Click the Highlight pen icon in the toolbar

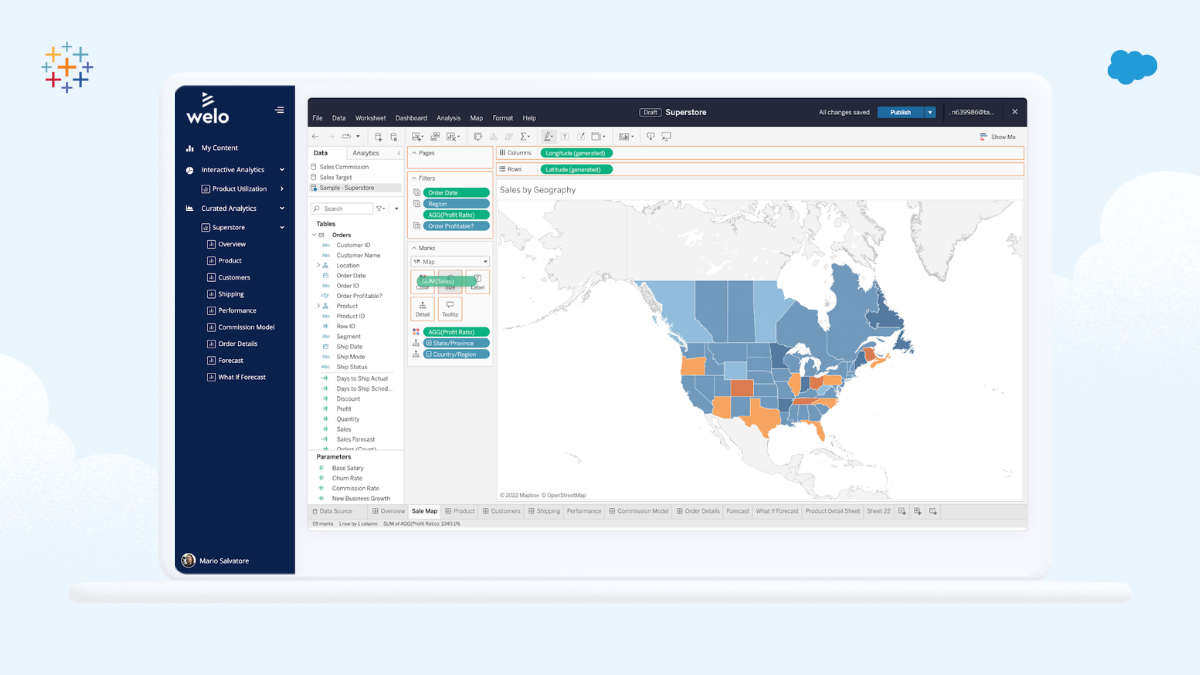click(x=548, y=136)
